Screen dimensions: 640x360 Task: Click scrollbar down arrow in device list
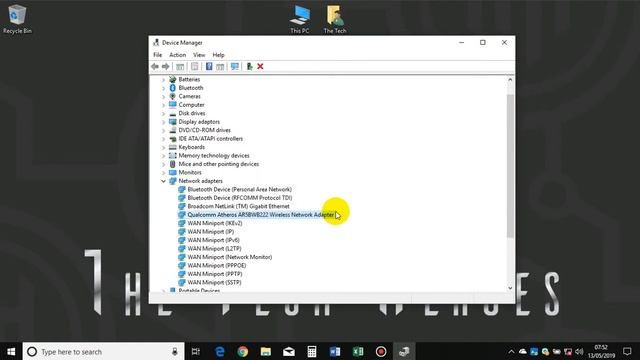[x=510, y=288]
